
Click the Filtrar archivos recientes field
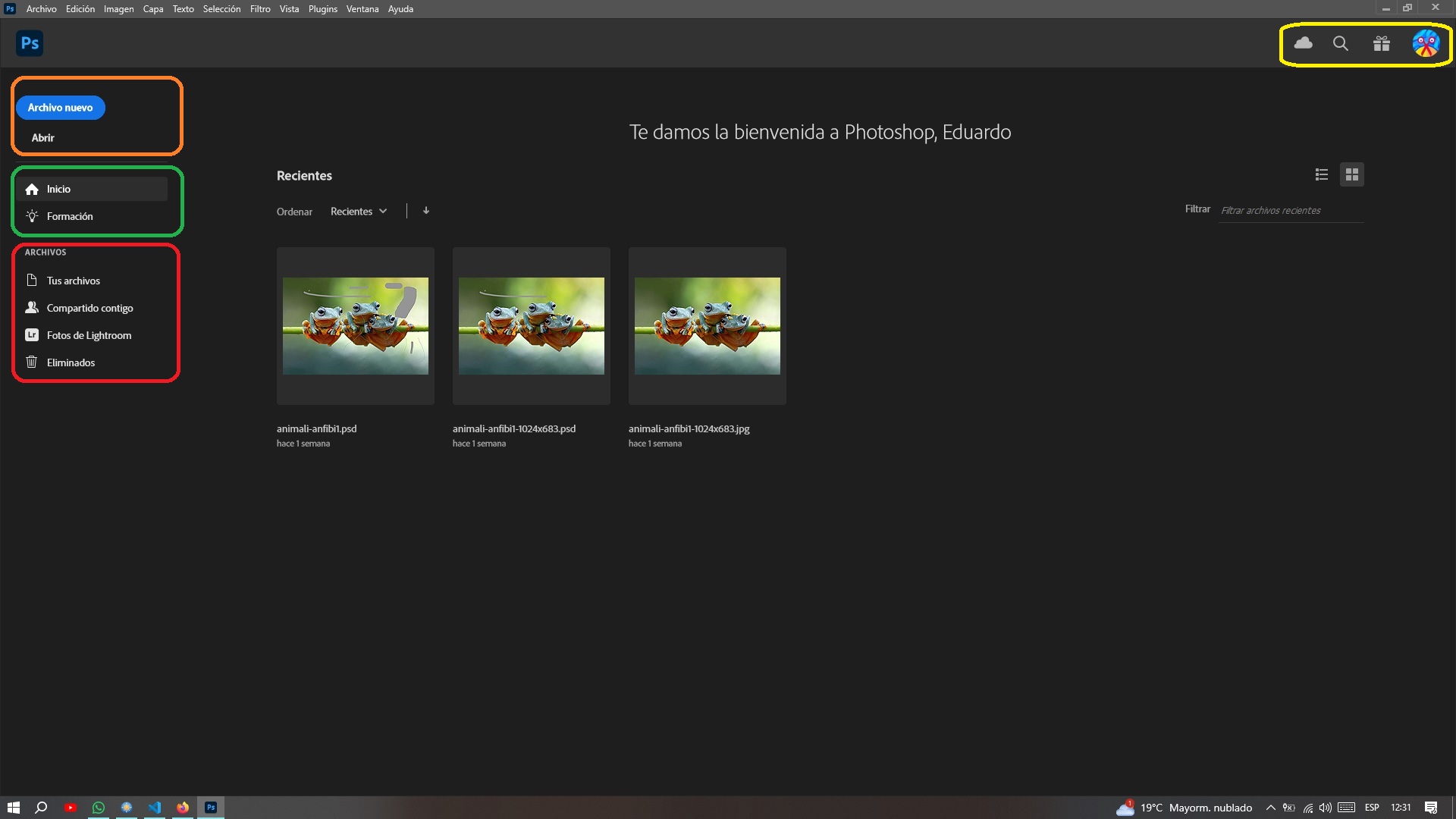pyautogui.click(x=1291, y=211)
